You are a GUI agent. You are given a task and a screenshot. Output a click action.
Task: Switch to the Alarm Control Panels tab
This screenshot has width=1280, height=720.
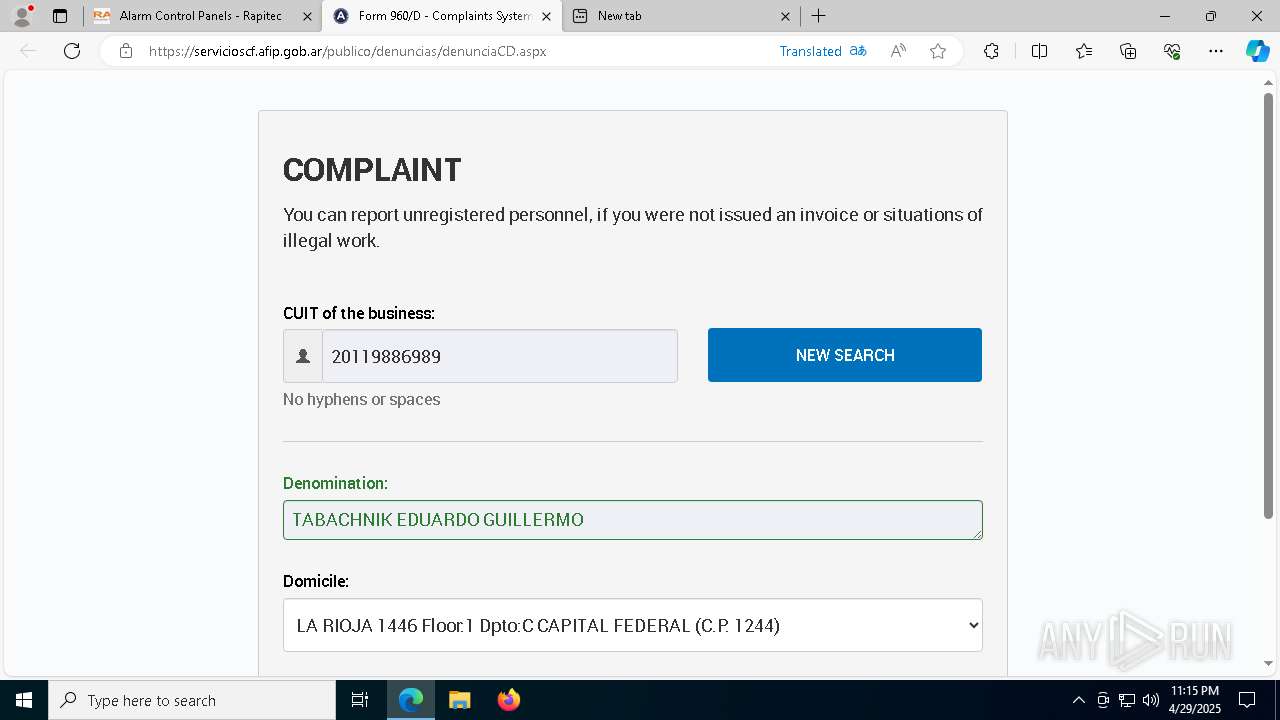point(201,16)
